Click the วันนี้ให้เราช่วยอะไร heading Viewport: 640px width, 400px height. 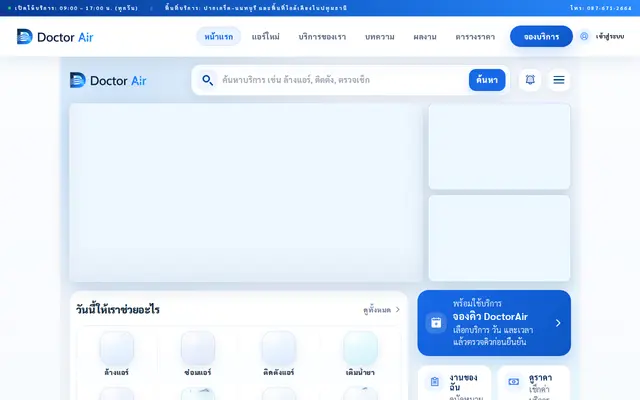[118, 310]
